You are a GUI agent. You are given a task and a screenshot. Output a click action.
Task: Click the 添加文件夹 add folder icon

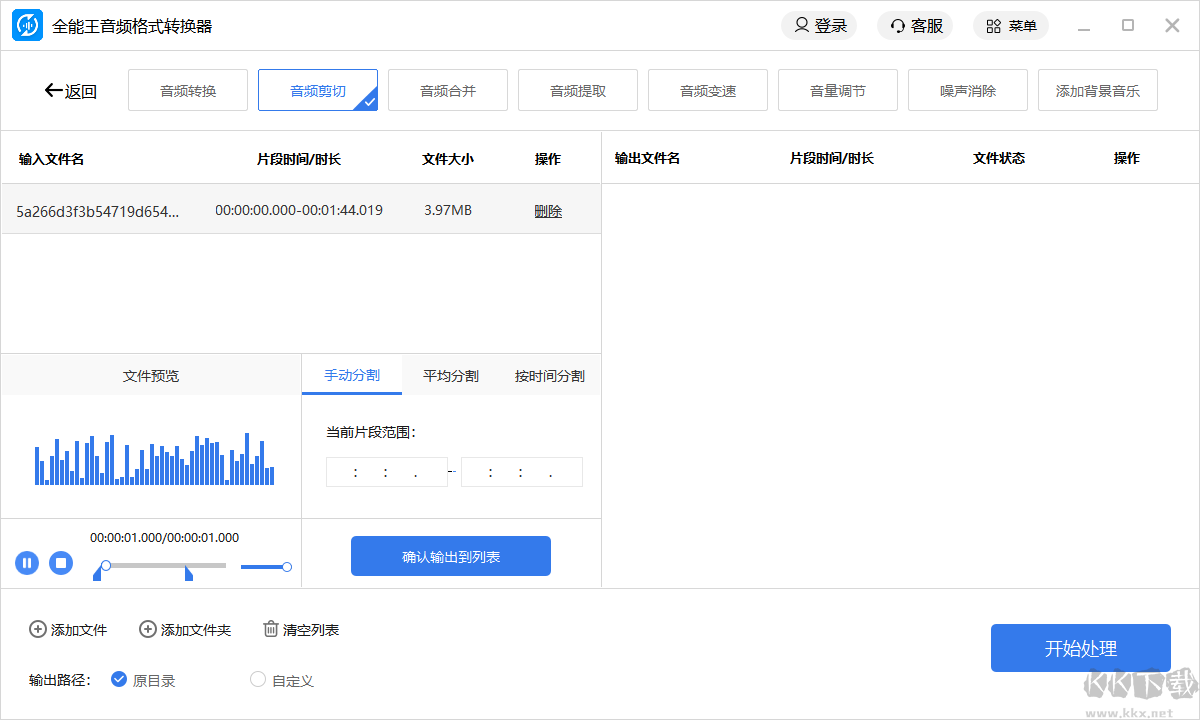coord(145,629)
